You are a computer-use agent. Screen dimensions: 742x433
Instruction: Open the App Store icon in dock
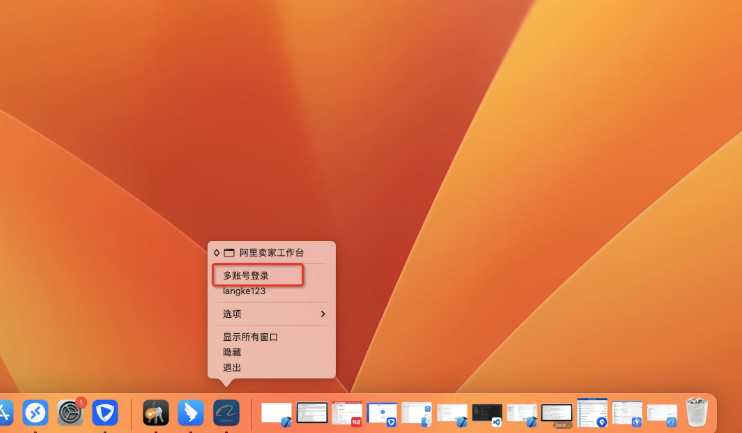click(4, 412)
